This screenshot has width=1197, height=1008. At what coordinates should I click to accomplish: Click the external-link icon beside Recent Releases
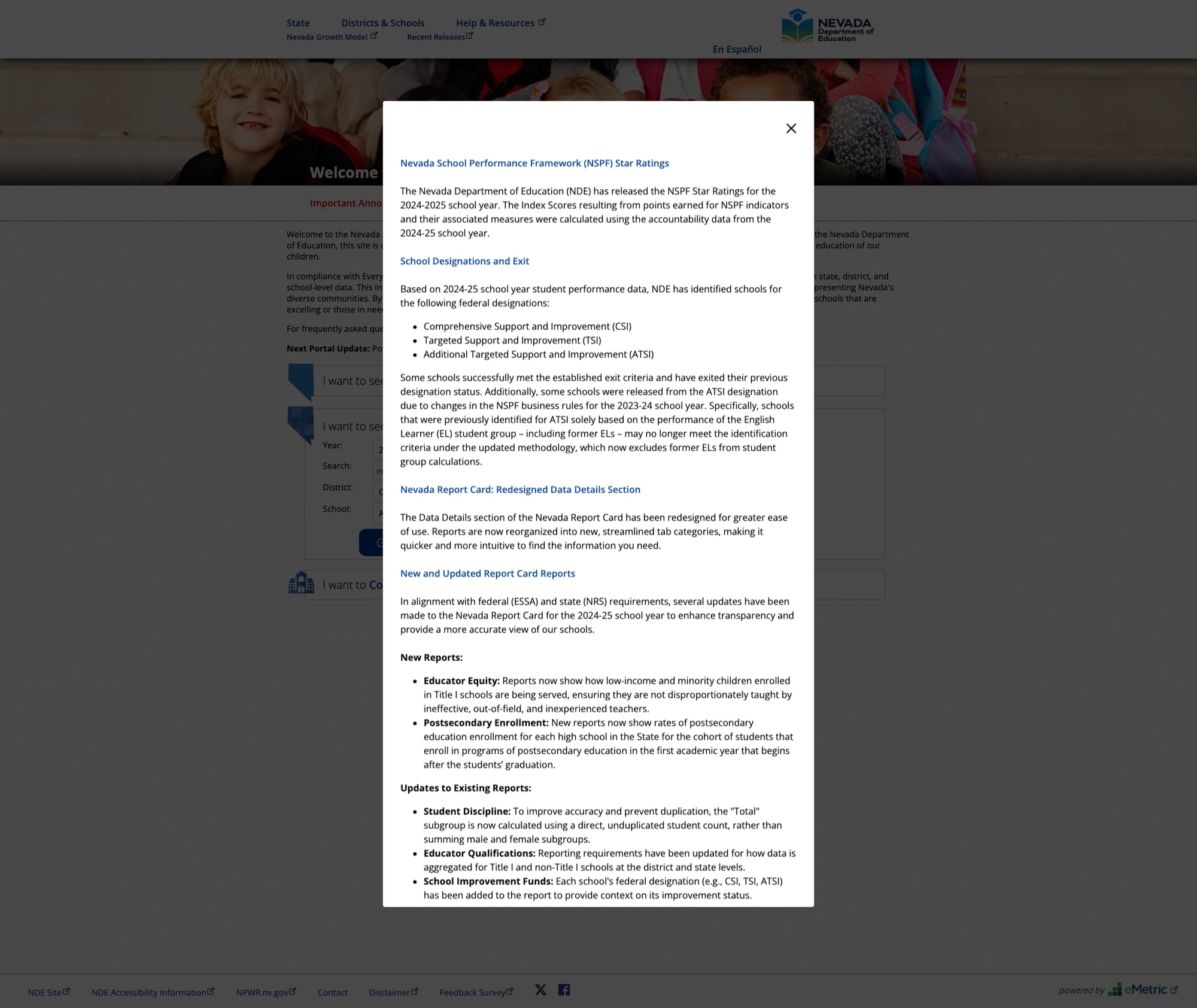[470, 35]
